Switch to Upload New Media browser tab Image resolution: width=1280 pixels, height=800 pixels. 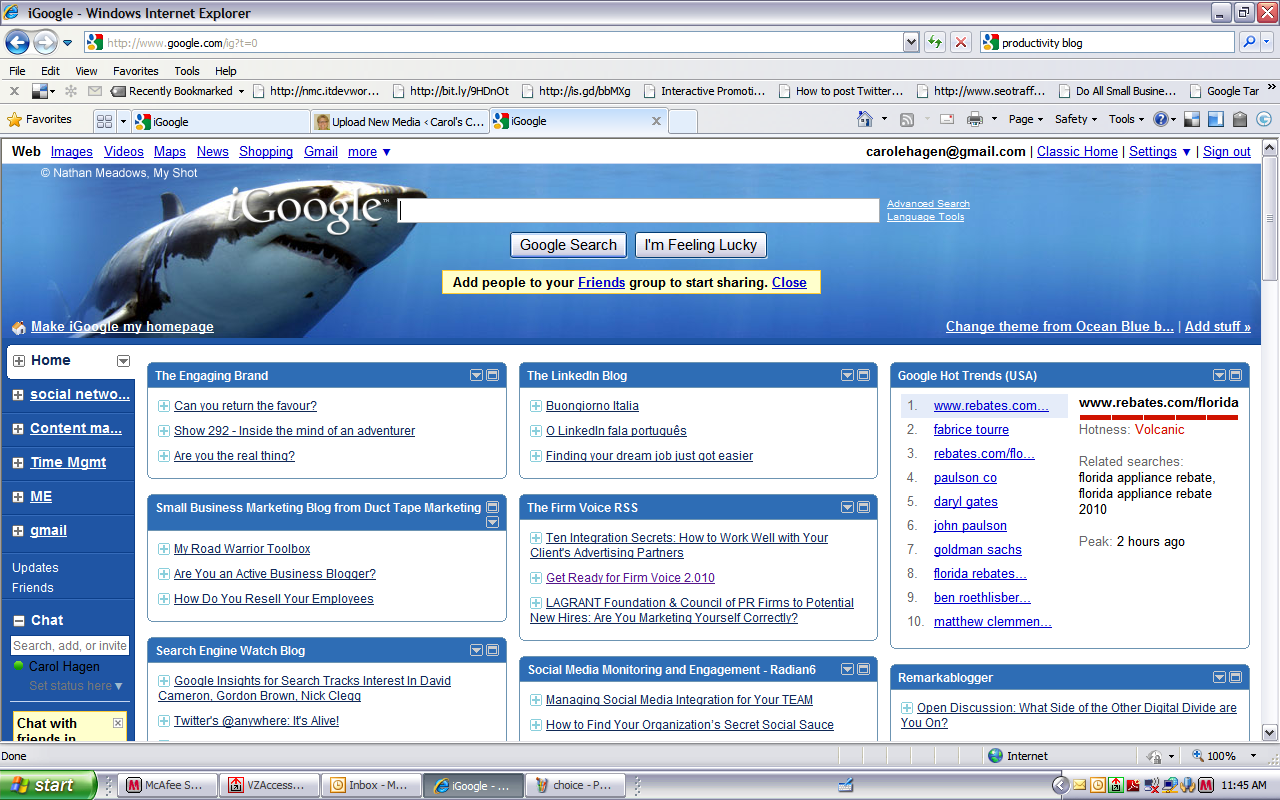coord(399,121)
